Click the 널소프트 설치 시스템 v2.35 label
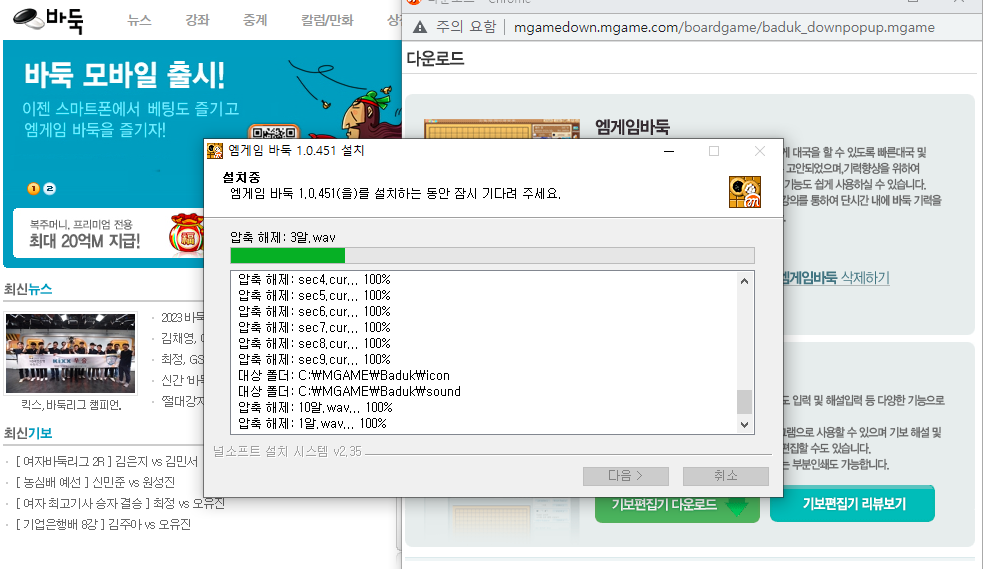 287,451
